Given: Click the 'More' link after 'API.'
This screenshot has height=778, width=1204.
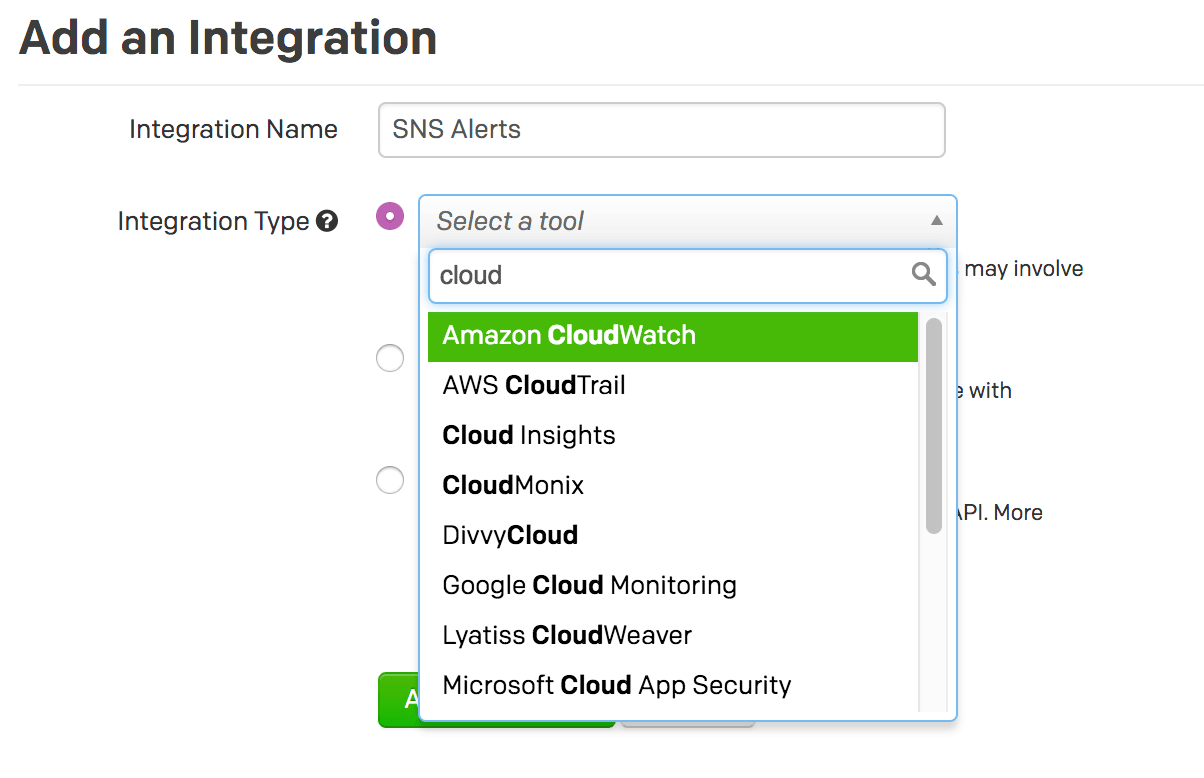Looking at the screenshot, I should coord(1018,513).
